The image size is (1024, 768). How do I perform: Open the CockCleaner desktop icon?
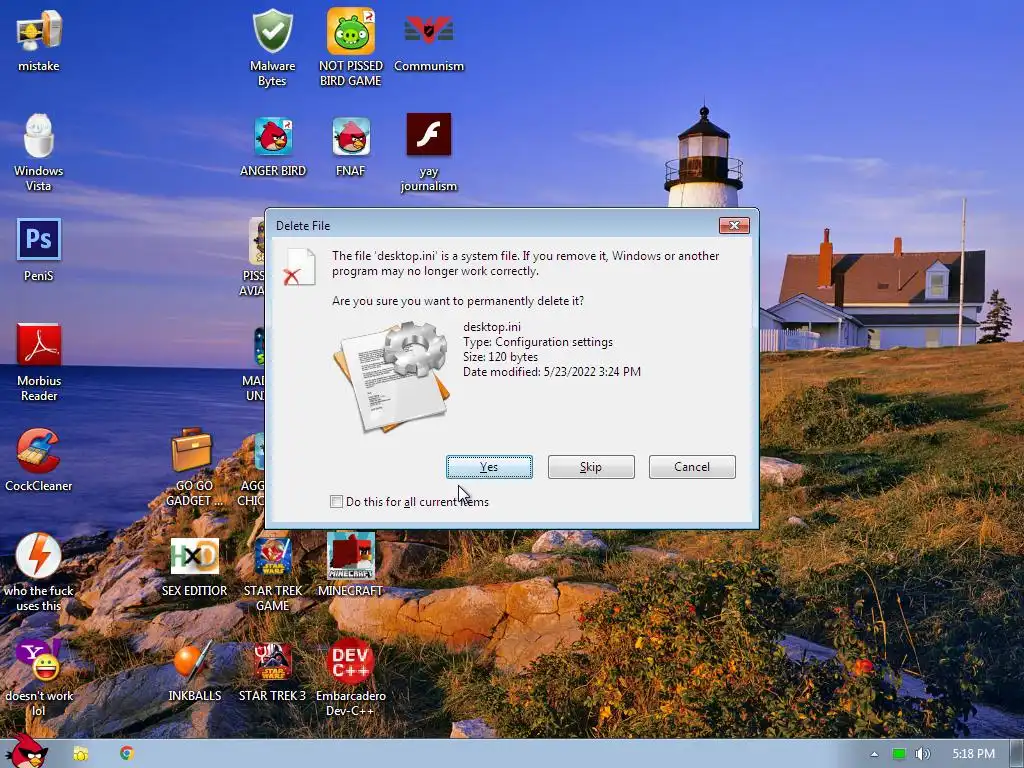tap(39, 460)
